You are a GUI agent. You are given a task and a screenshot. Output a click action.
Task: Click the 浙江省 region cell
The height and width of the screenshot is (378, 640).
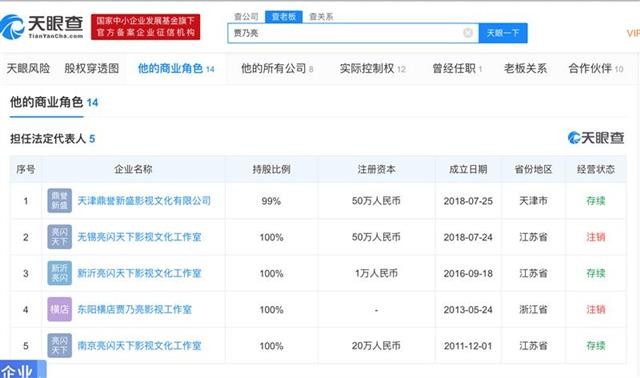coord(533,310)
